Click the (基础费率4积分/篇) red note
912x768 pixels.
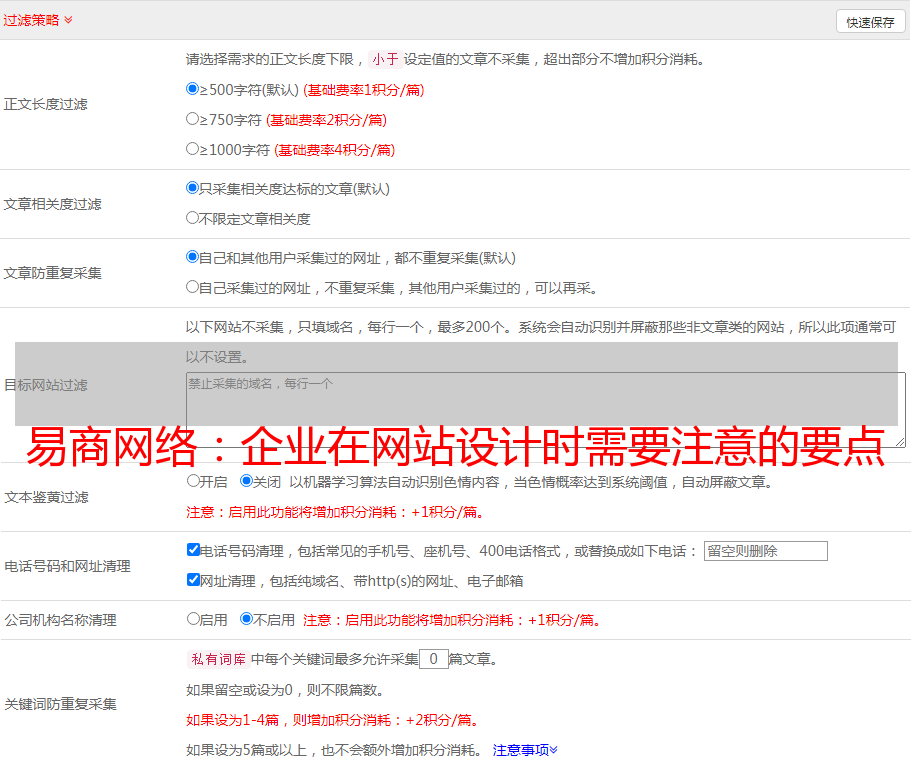tap(334, 150)
